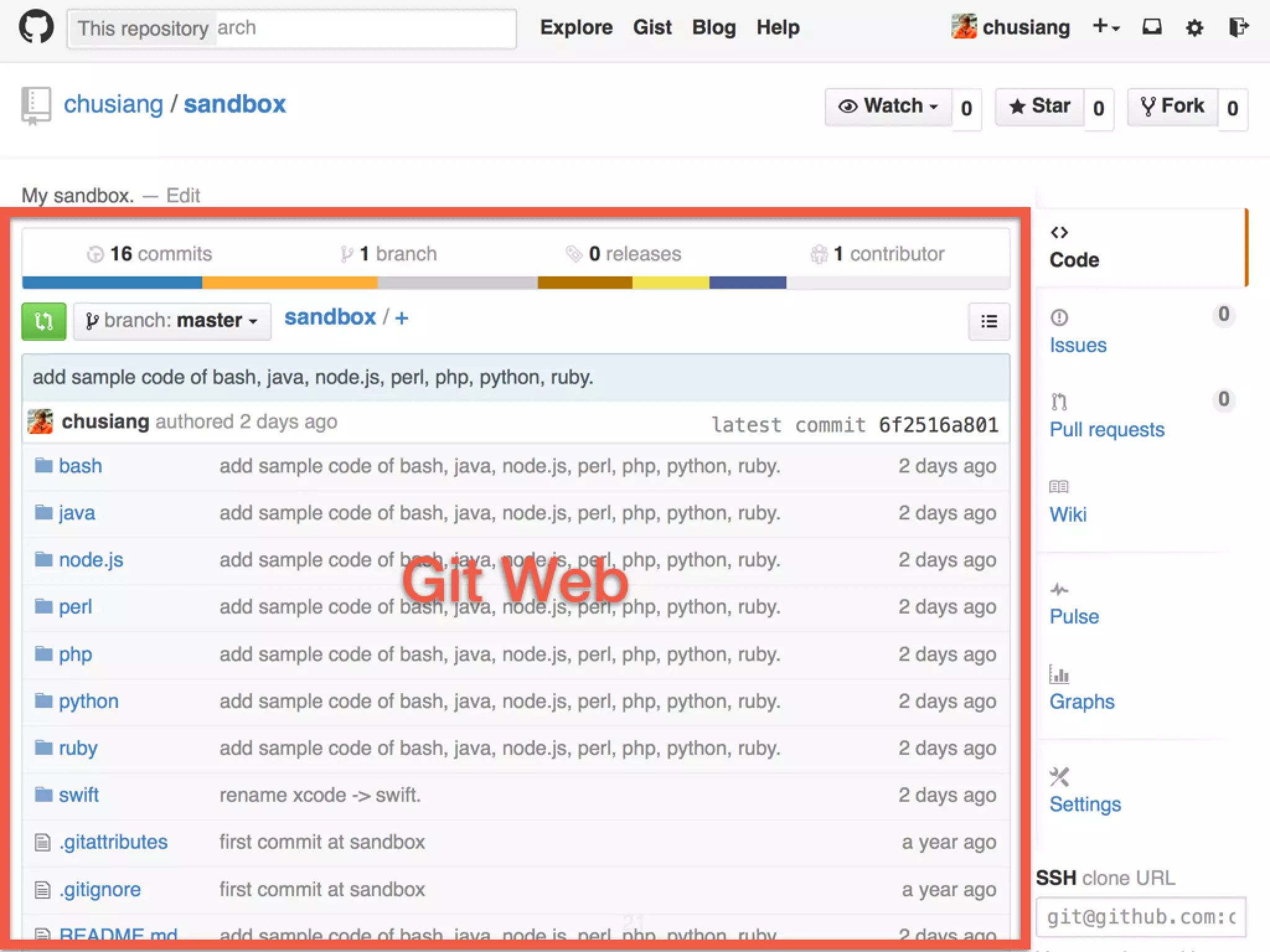The width and height of the screenshot is (1270, 952).
Task: Click the GitHub Octocat logo
Action: (36, 28)
